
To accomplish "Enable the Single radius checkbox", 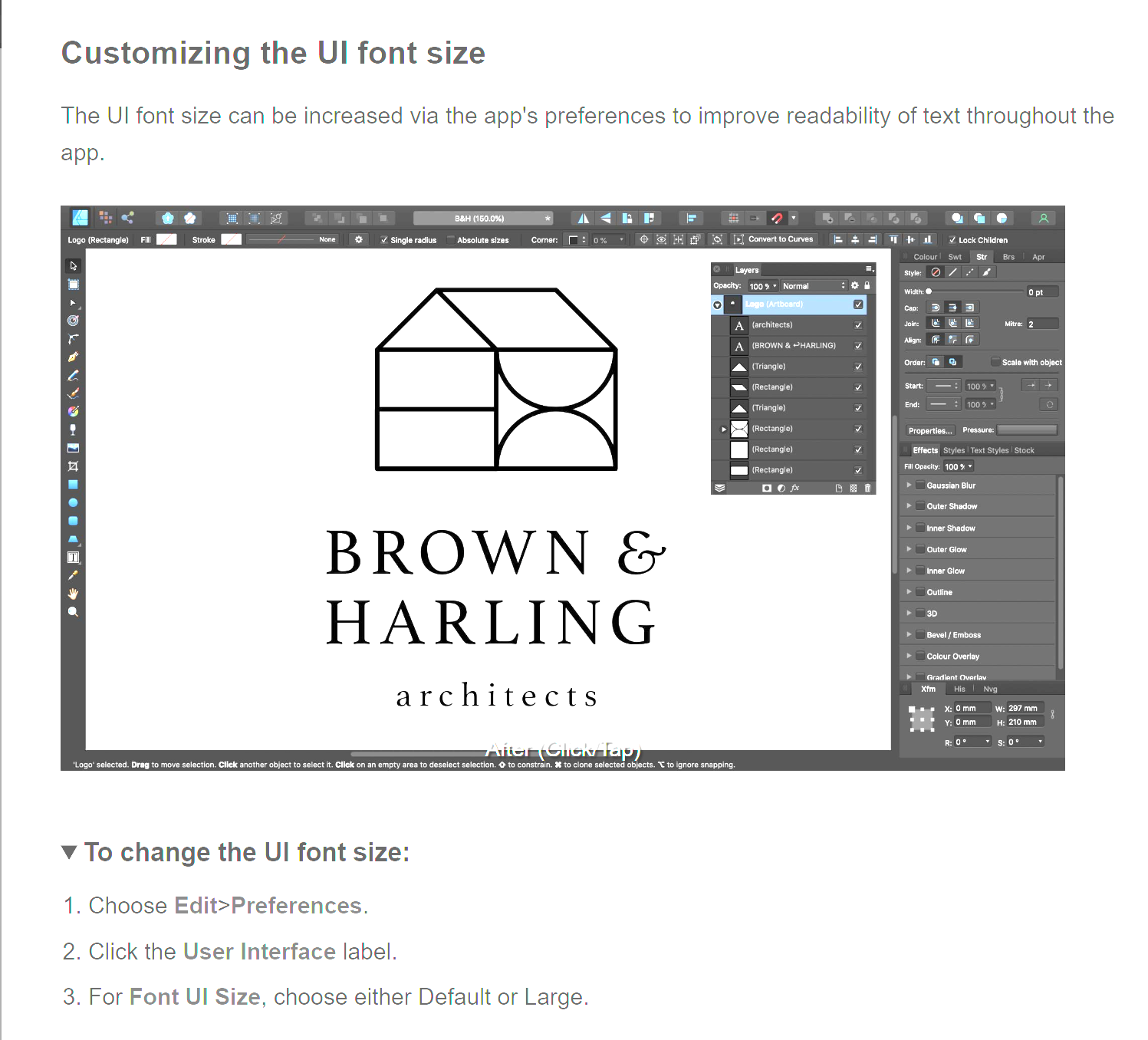I will click(384, 239).
